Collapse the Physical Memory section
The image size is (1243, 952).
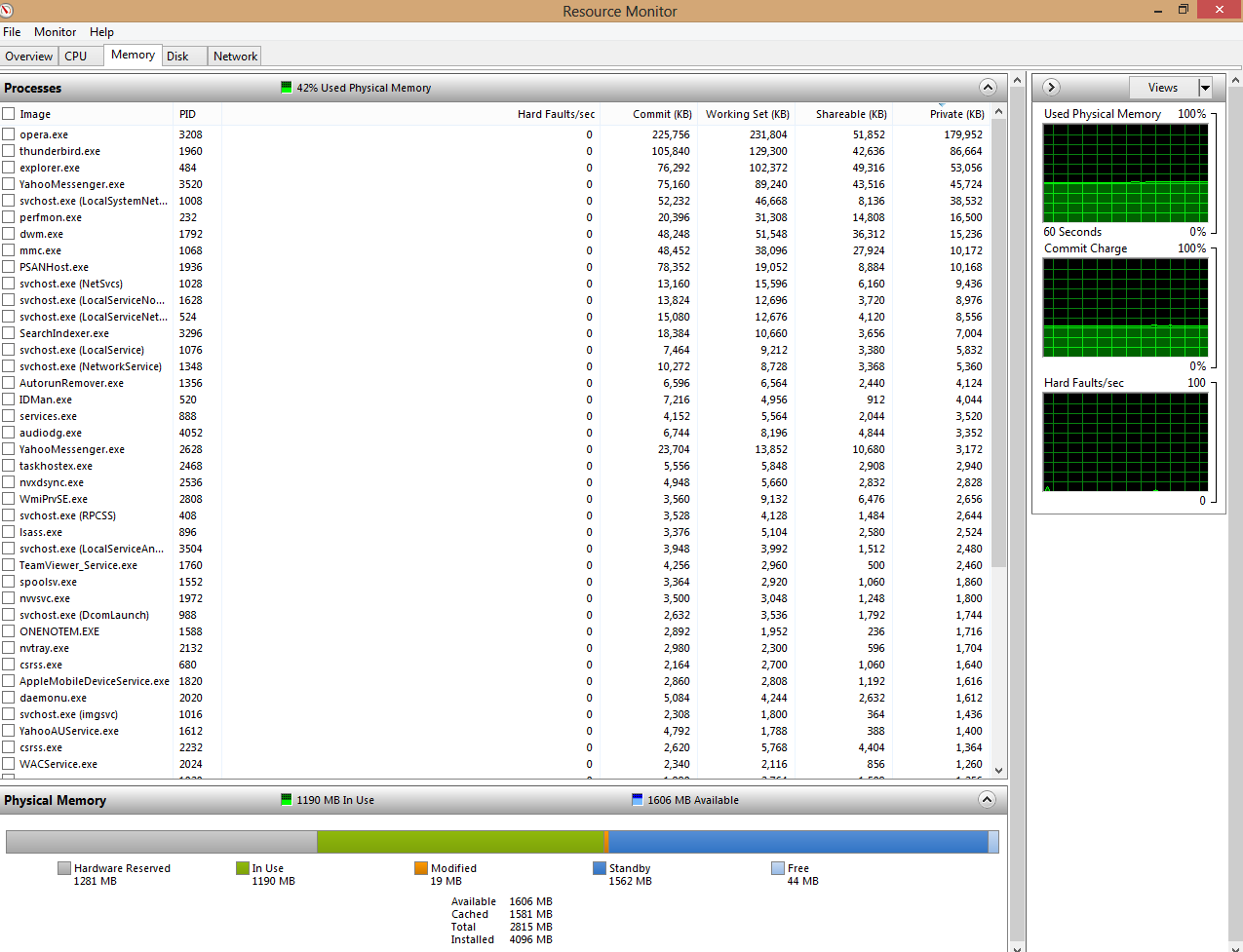(988, 800)
